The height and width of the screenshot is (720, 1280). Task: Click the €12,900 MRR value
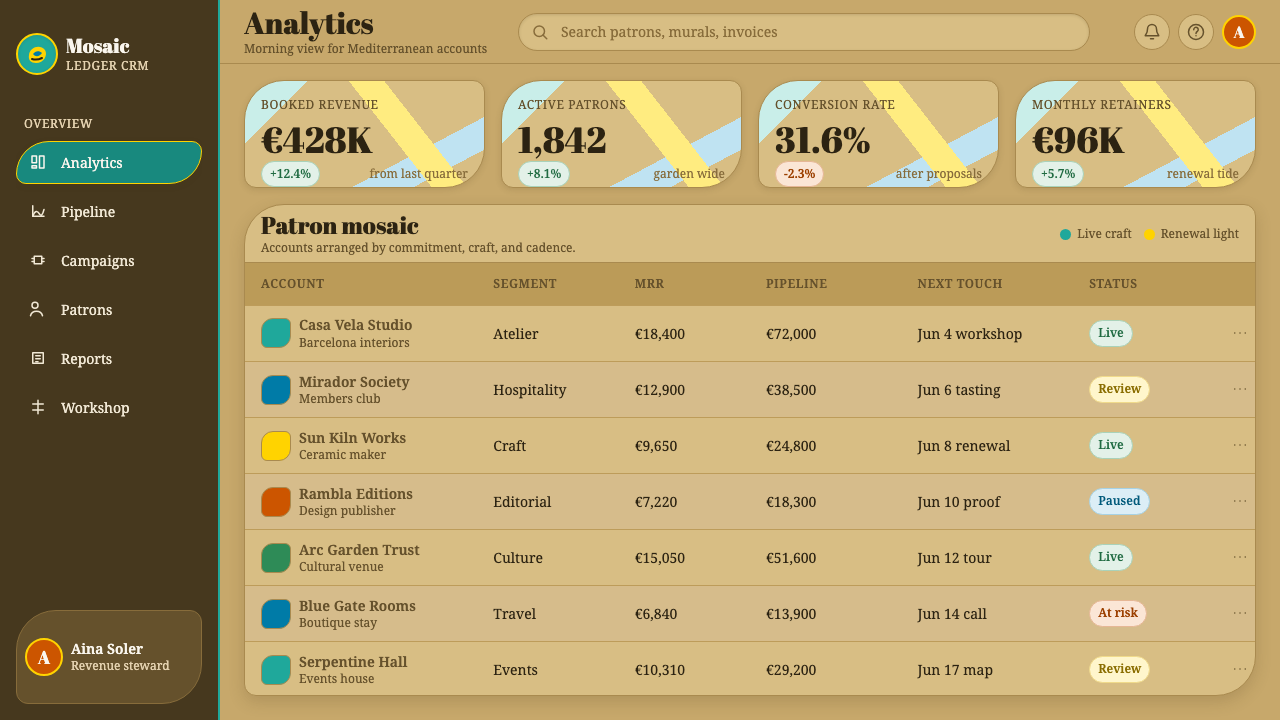(x=660, y=390)
